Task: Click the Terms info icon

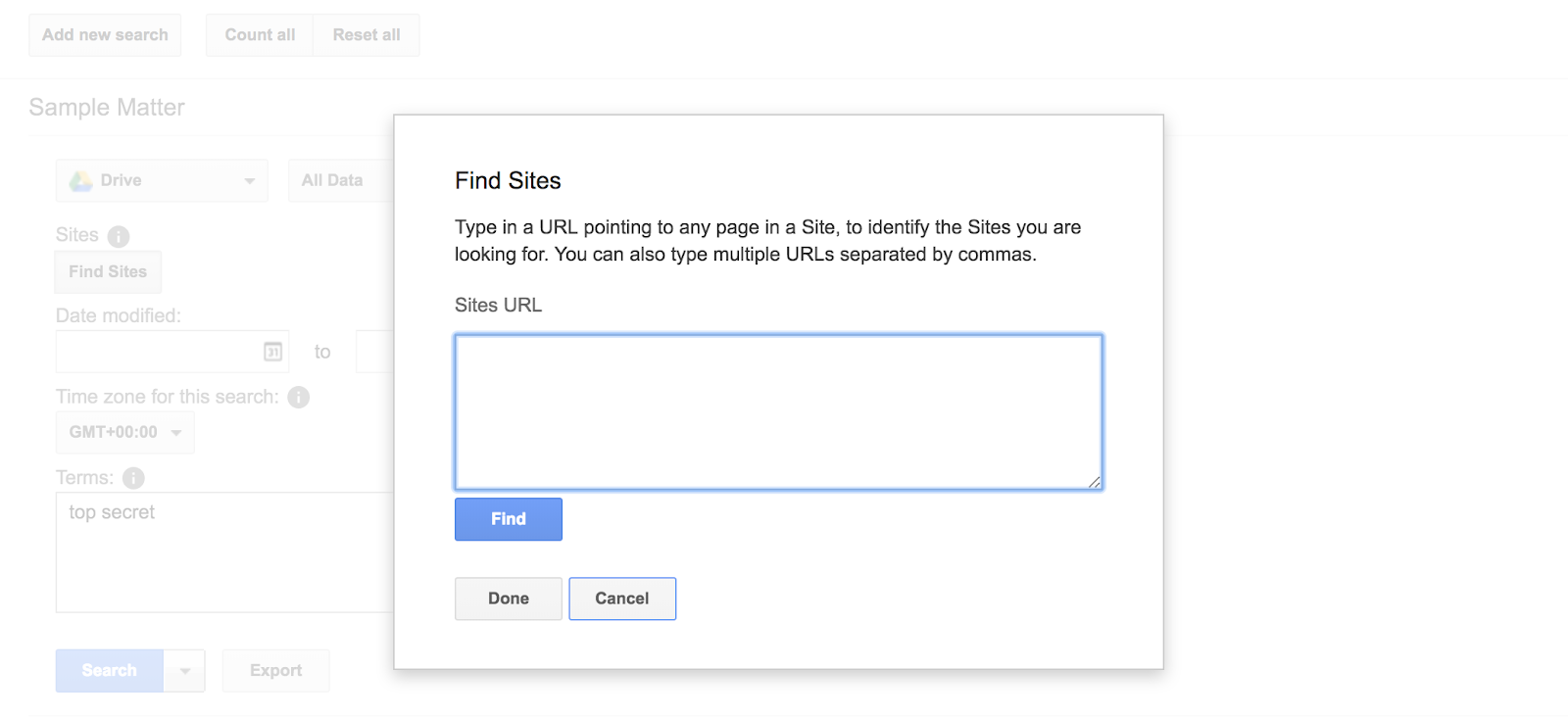Action: (x=134, y=478)
